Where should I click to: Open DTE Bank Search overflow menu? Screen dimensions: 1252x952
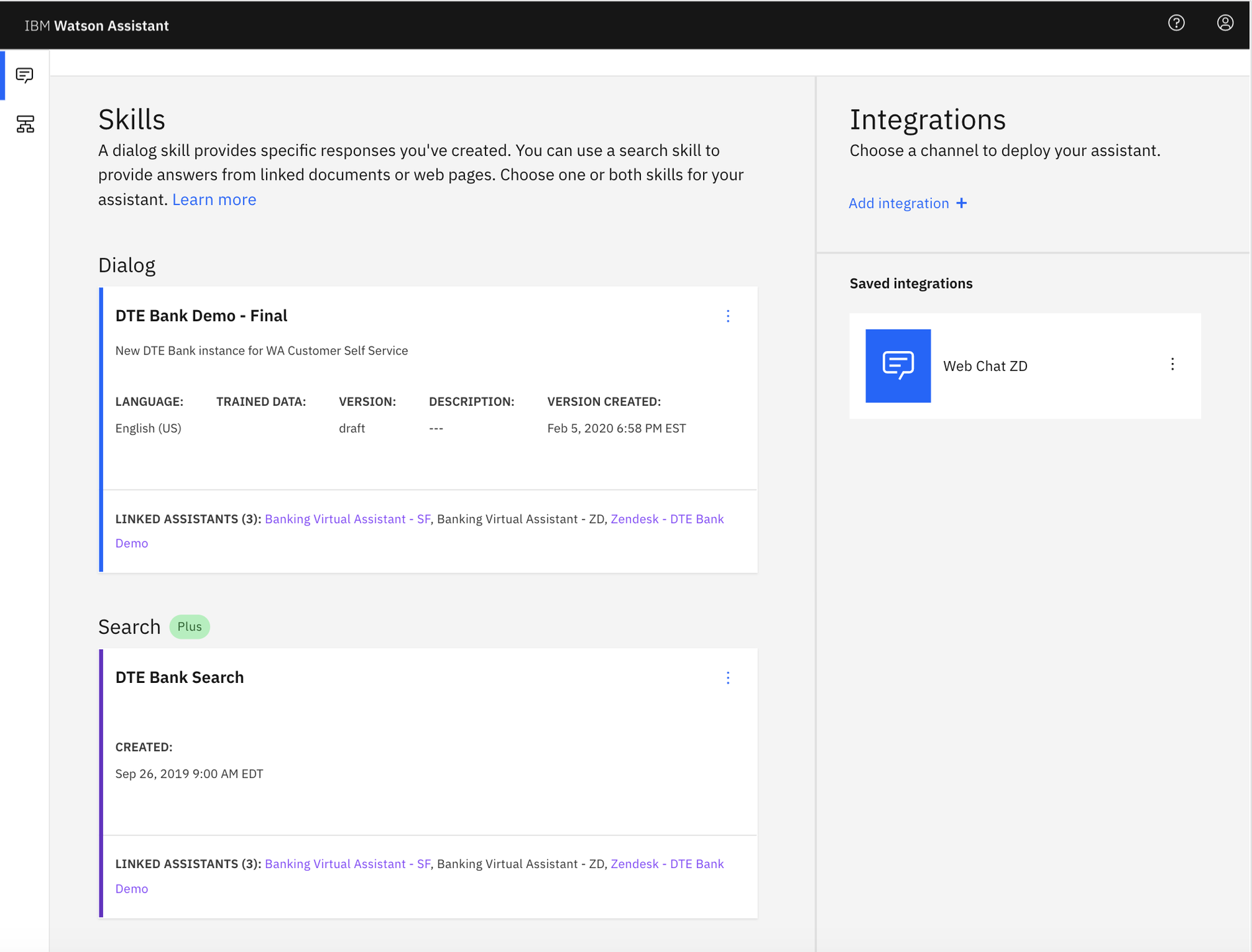[728, 678]
